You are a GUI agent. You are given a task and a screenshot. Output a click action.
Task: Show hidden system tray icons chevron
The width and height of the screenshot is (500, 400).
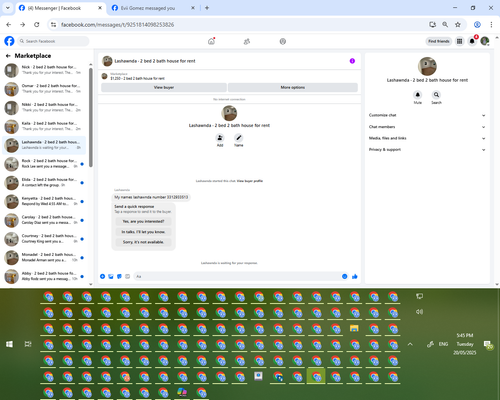tap(410, 344)
